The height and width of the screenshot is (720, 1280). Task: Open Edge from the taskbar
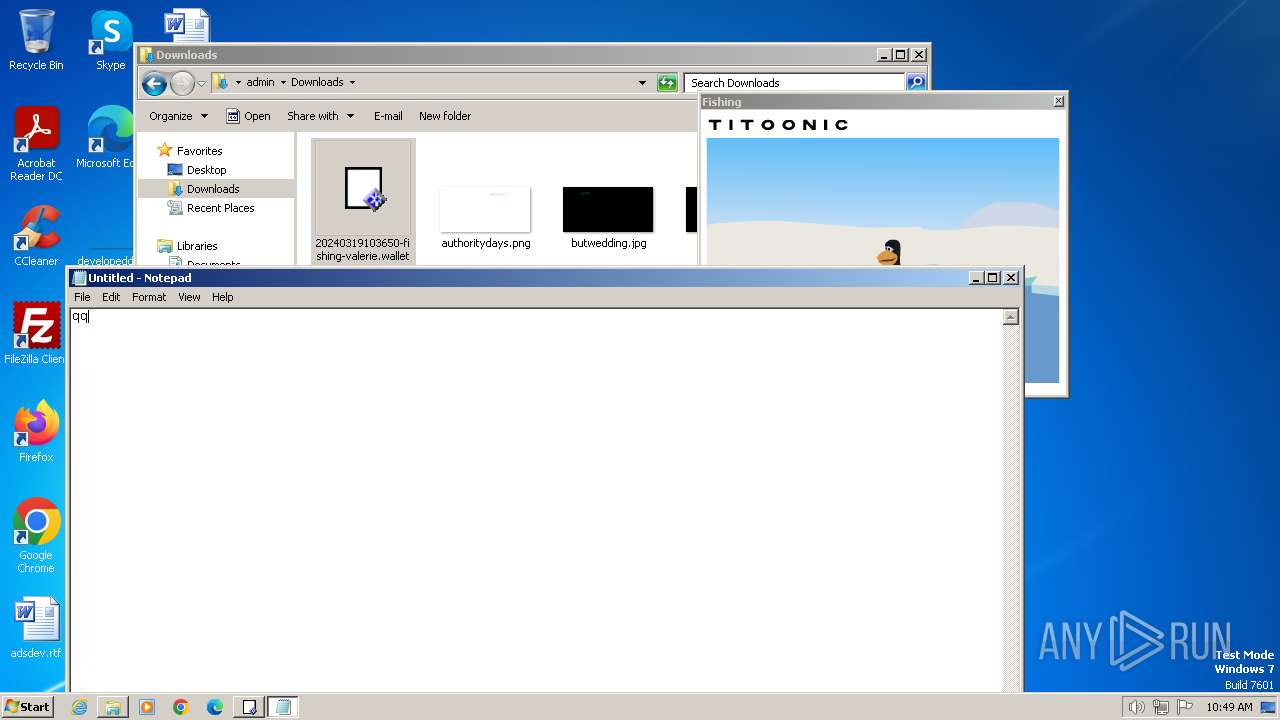(x=215, y=707)
